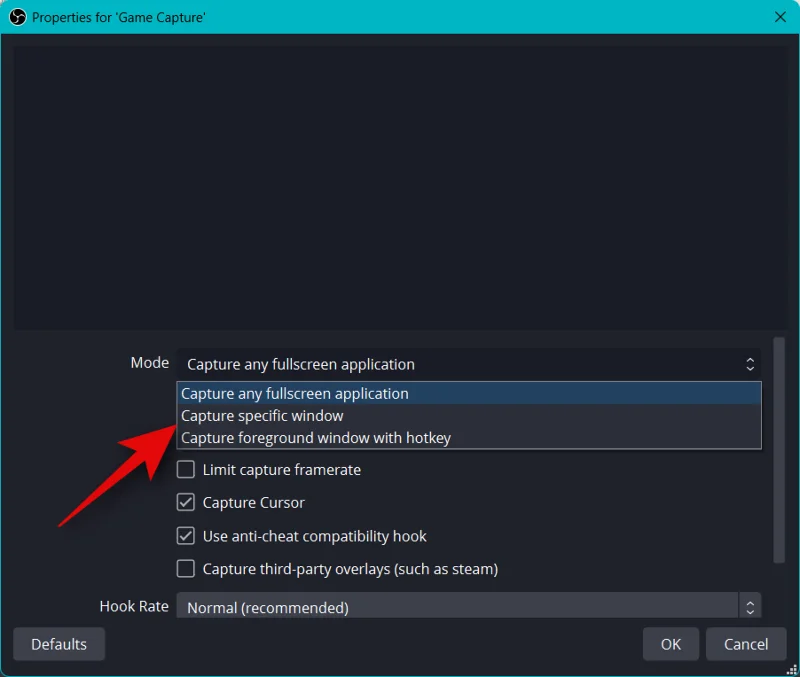The width and height of the screenshot is (800, 677).
Task: Click the game capture preview area
Action: point(400,188)
